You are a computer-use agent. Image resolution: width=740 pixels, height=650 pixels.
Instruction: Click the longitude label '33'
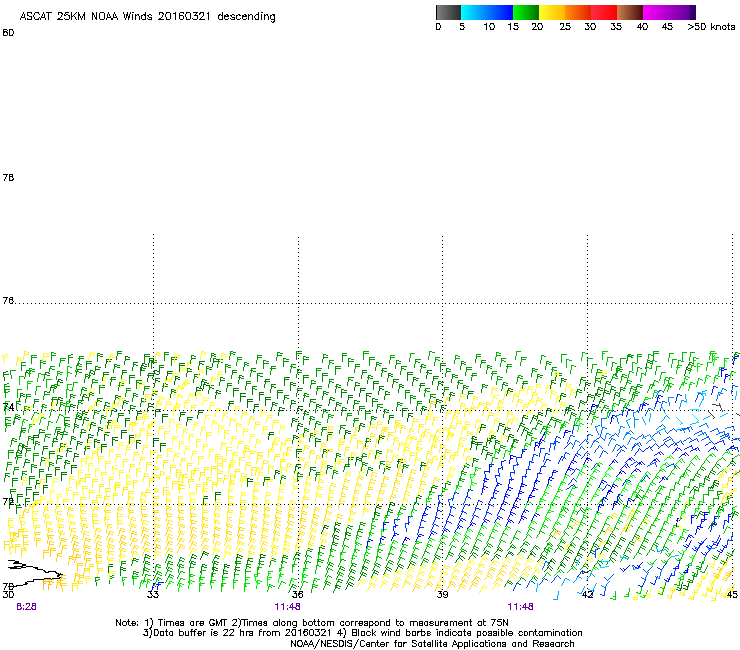tap(153, 594)
